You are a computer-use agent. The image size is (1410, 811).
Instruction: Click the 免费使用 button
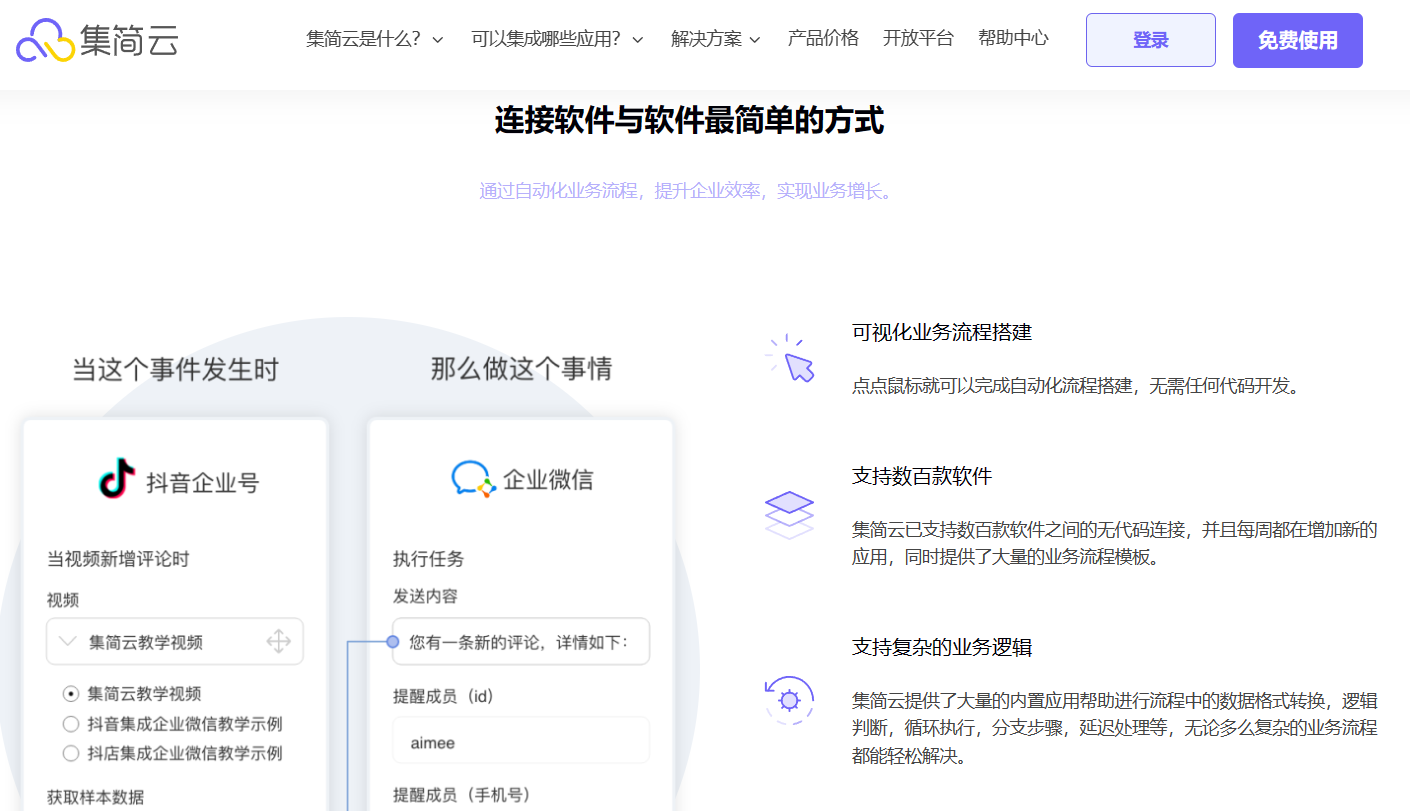(x=1297, y=40)
